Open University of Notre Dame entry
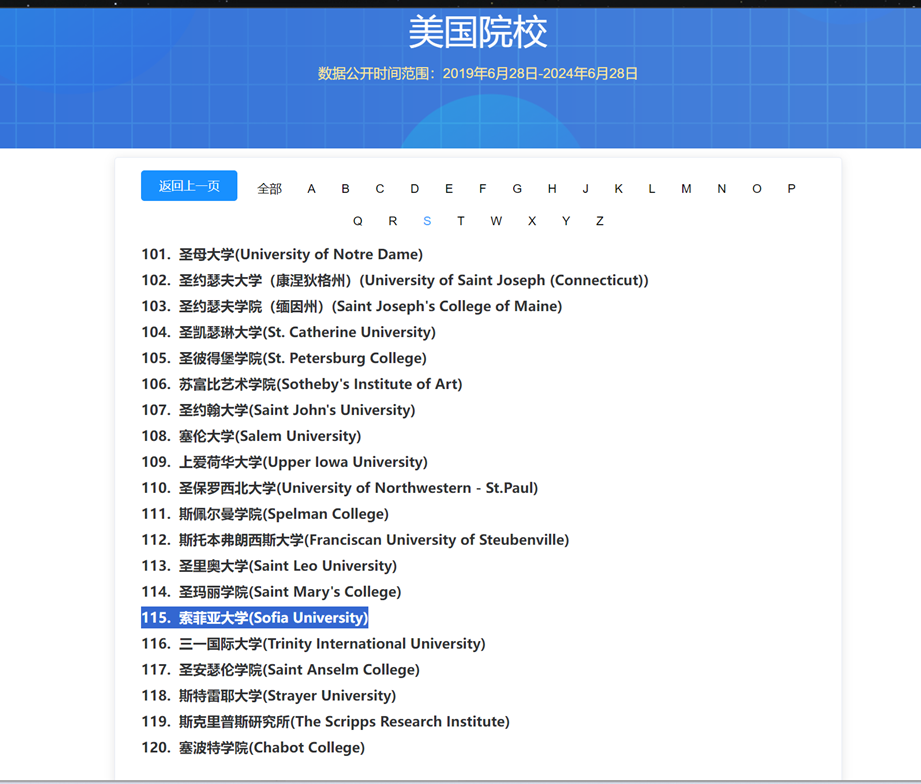Image resolution: width=921 pixels, height=784 pixels. (300, 254)
